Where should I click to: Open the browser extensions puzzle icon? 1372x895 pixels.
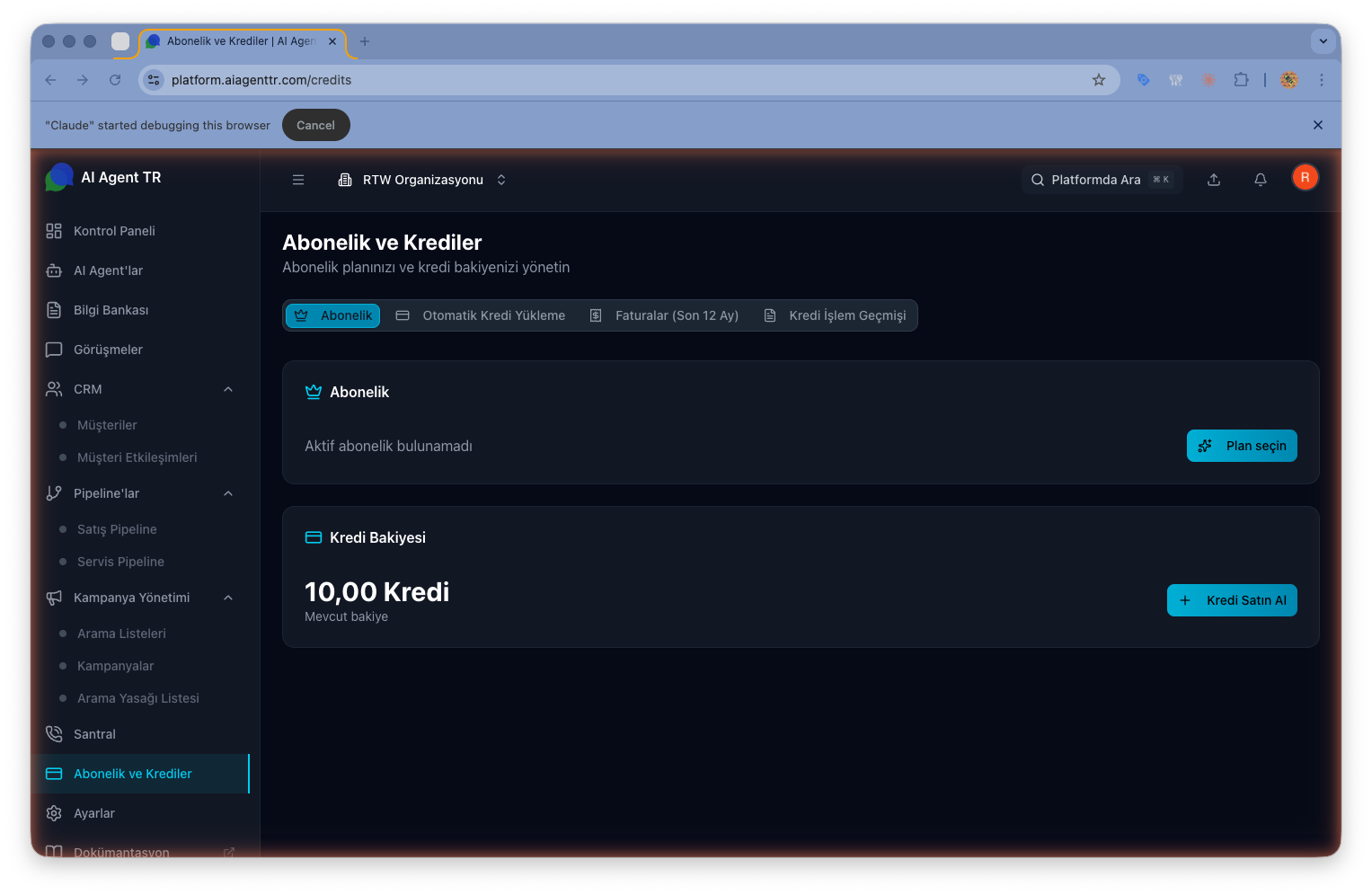coord(1241,80)
